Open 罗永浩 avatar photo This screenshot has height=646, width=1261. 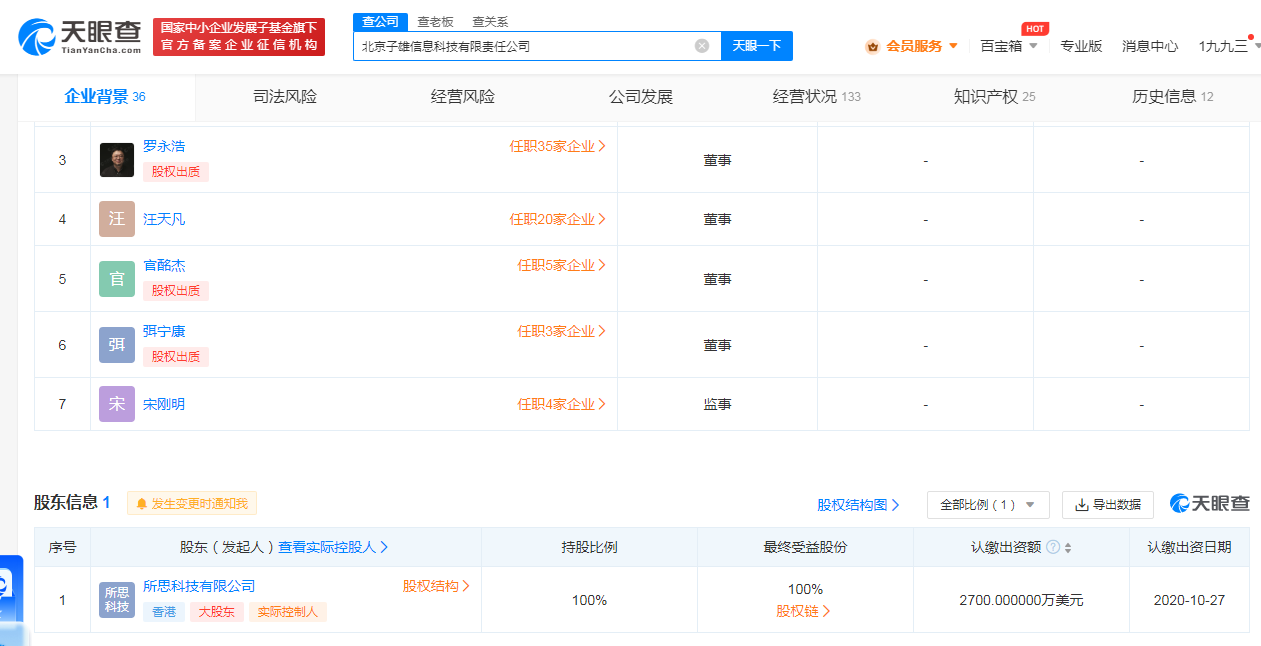point(117,160)
